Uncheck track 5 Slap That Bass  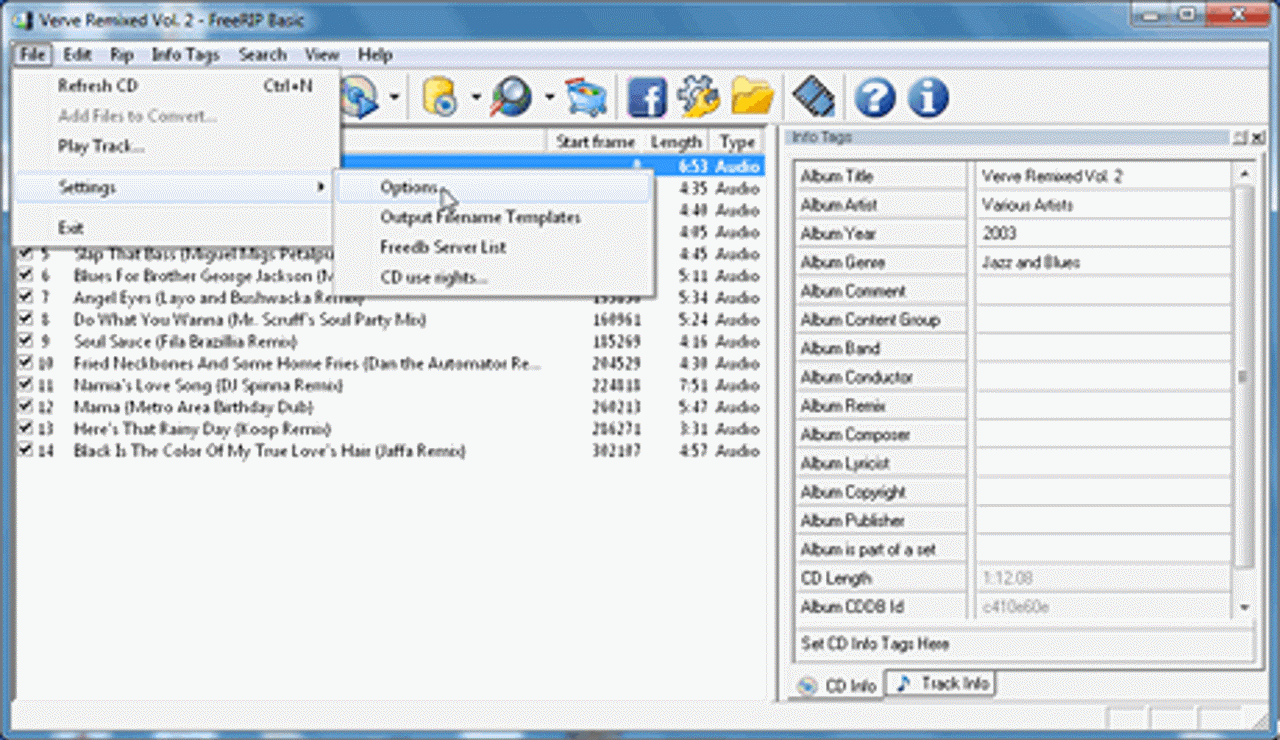27,254
